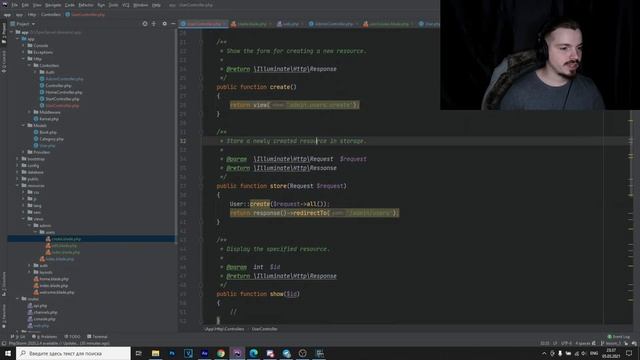
Task: Open Task View on the taskbar
Action: (x=139, y=353)
